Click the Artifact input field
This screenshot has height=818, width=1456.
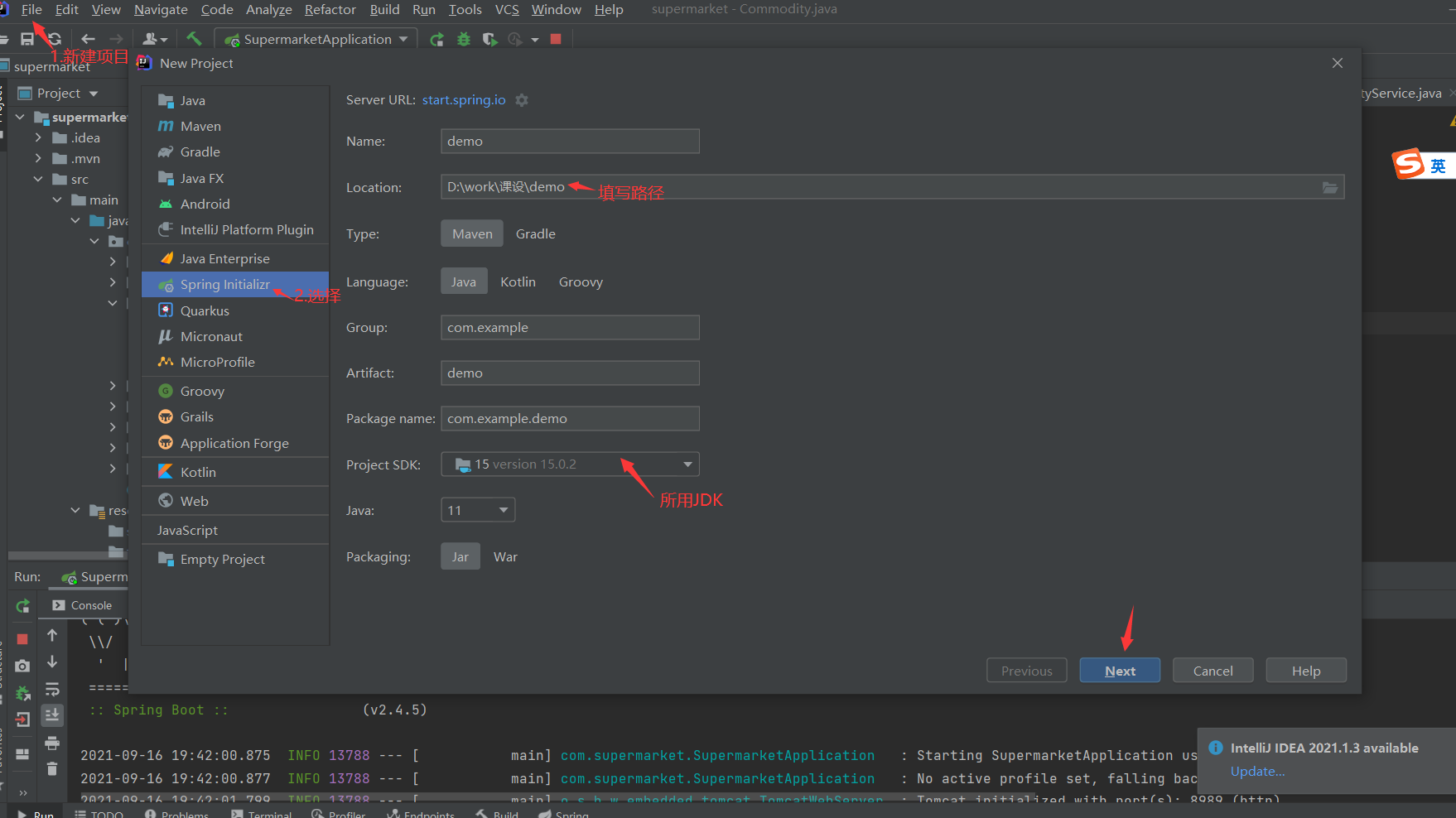point(570,373)
